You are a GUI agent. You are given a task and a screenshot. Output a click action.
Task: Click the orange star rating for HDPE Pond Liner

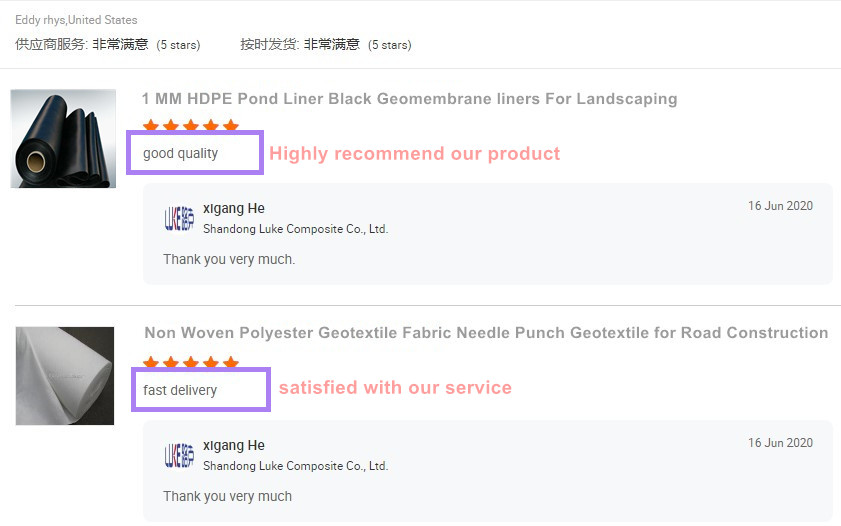pos(191,127)
